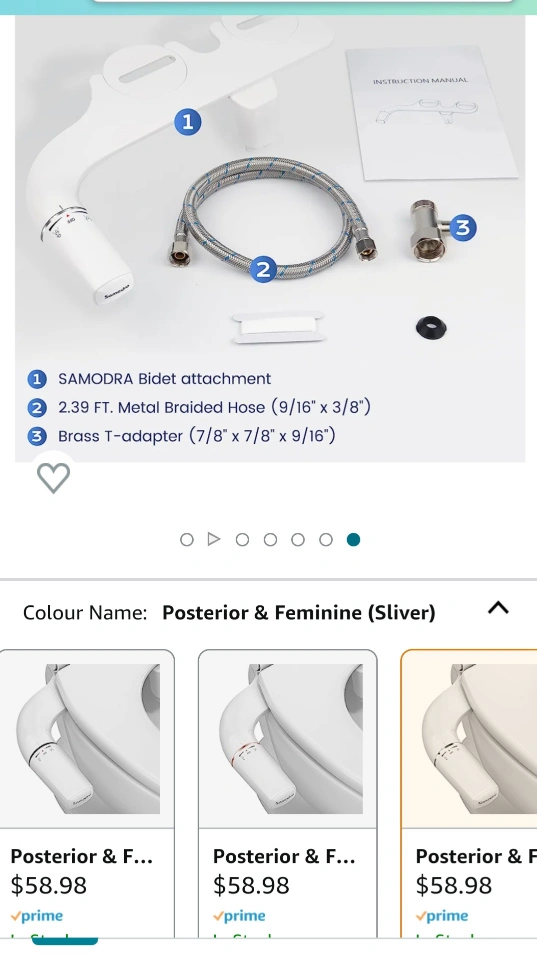The width and height of the screenshot is (537, 954).
Task: Tap the second option's $58.98 price
Action: pos(251,885)
